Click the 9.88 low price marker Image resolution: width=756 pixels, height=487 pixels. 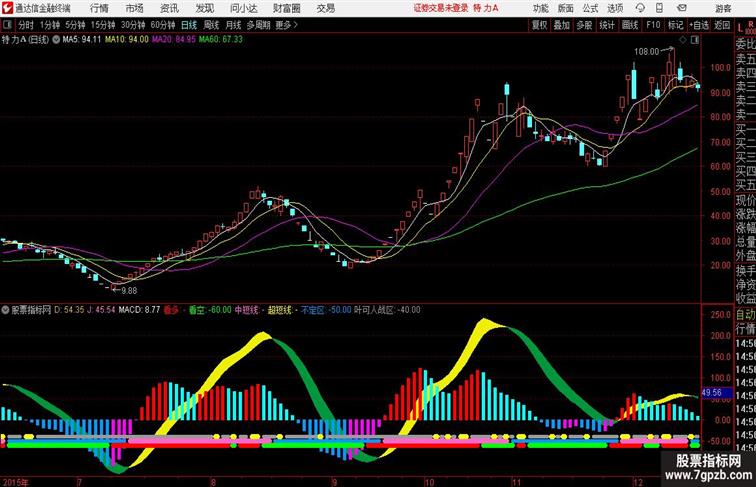coord(129,291)
